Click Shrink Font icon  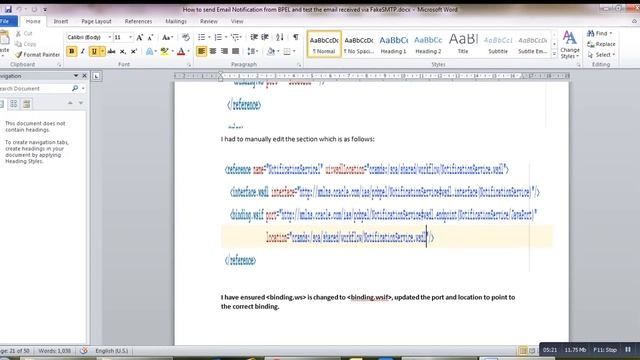(150, 38)
